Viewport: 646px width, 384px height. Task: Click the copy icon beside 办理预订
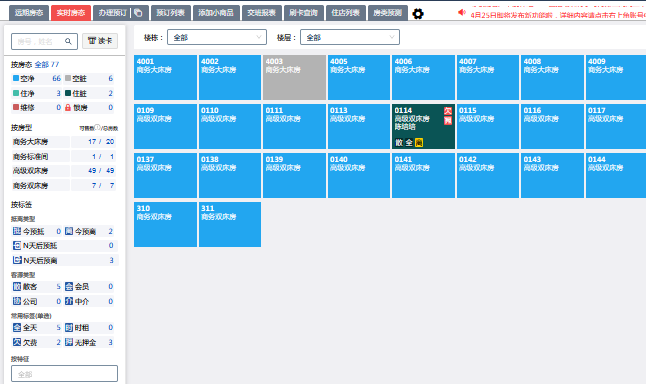[x=138, y=13]
